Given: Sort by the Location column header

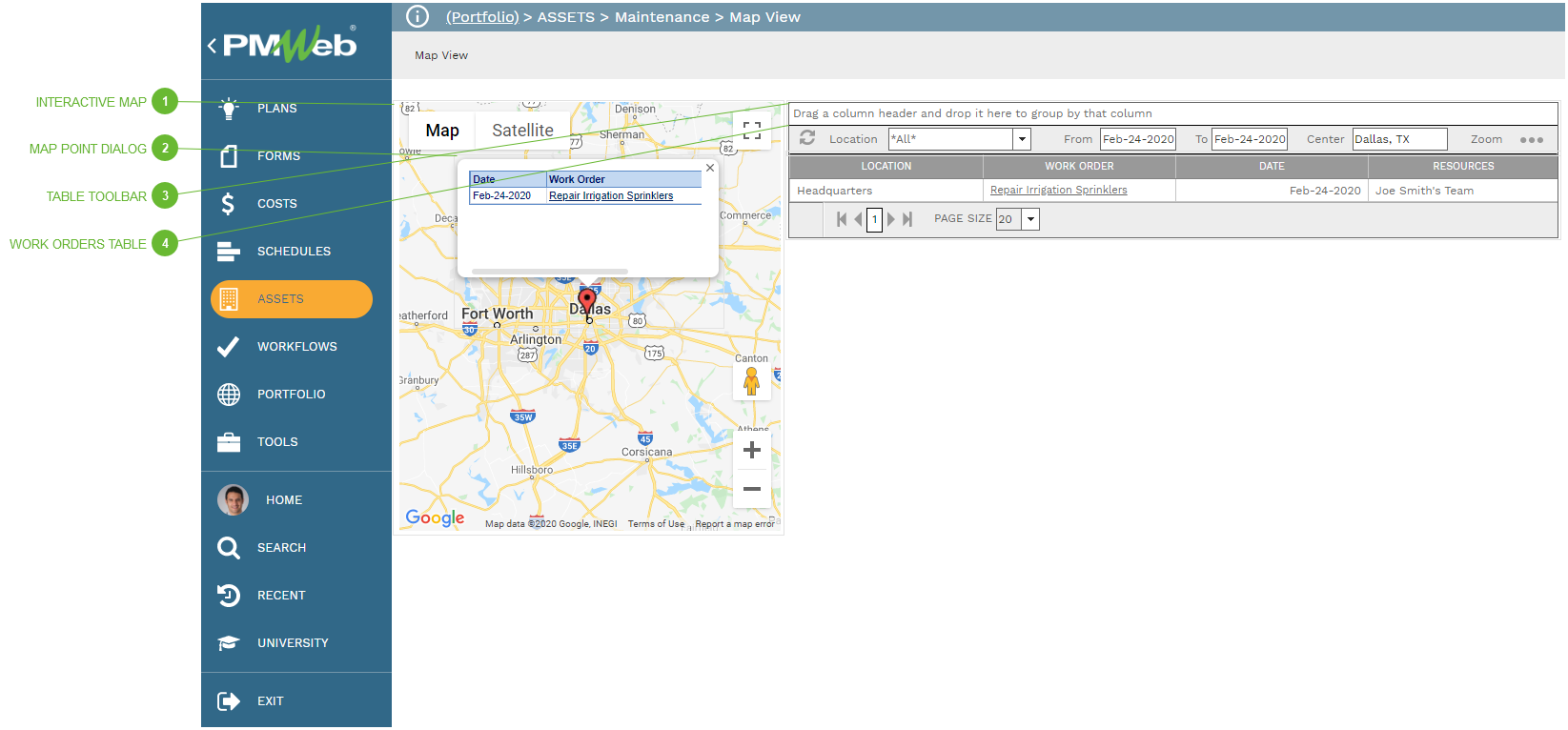Looking at the screenshot, I should [886, 167].
